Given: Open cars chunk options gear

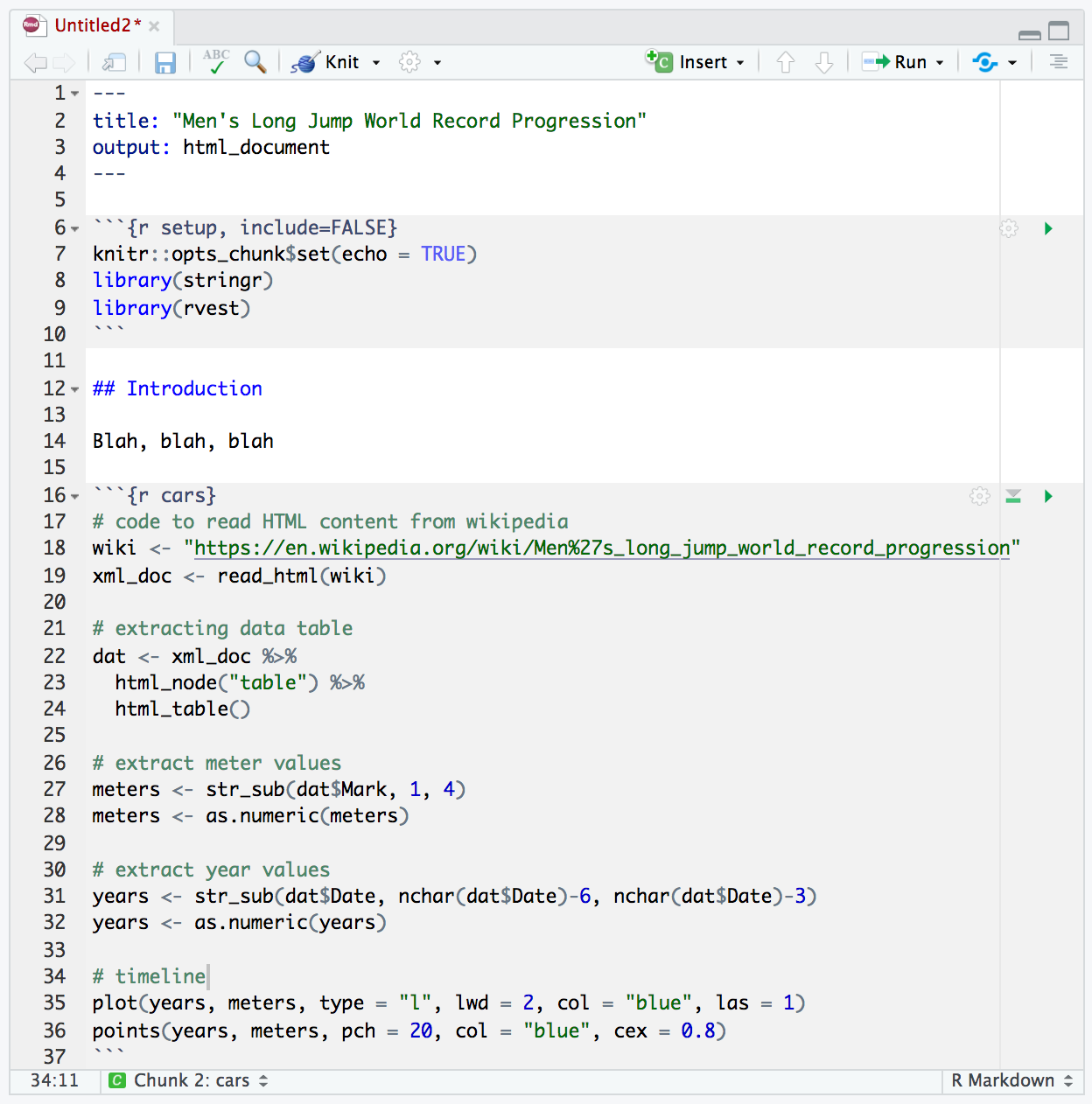Looking at the screenshot, I should (980, 496).
